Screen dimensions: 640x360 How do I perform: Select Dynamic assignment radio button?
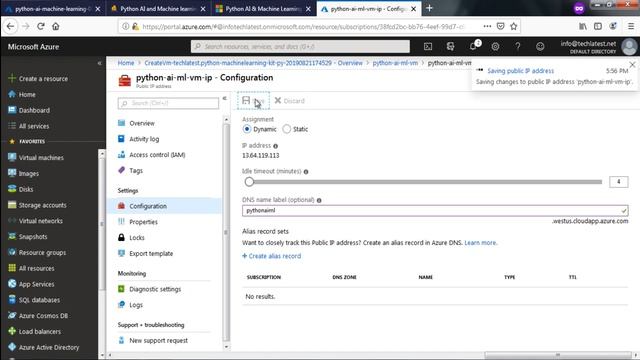click(247, 129)
